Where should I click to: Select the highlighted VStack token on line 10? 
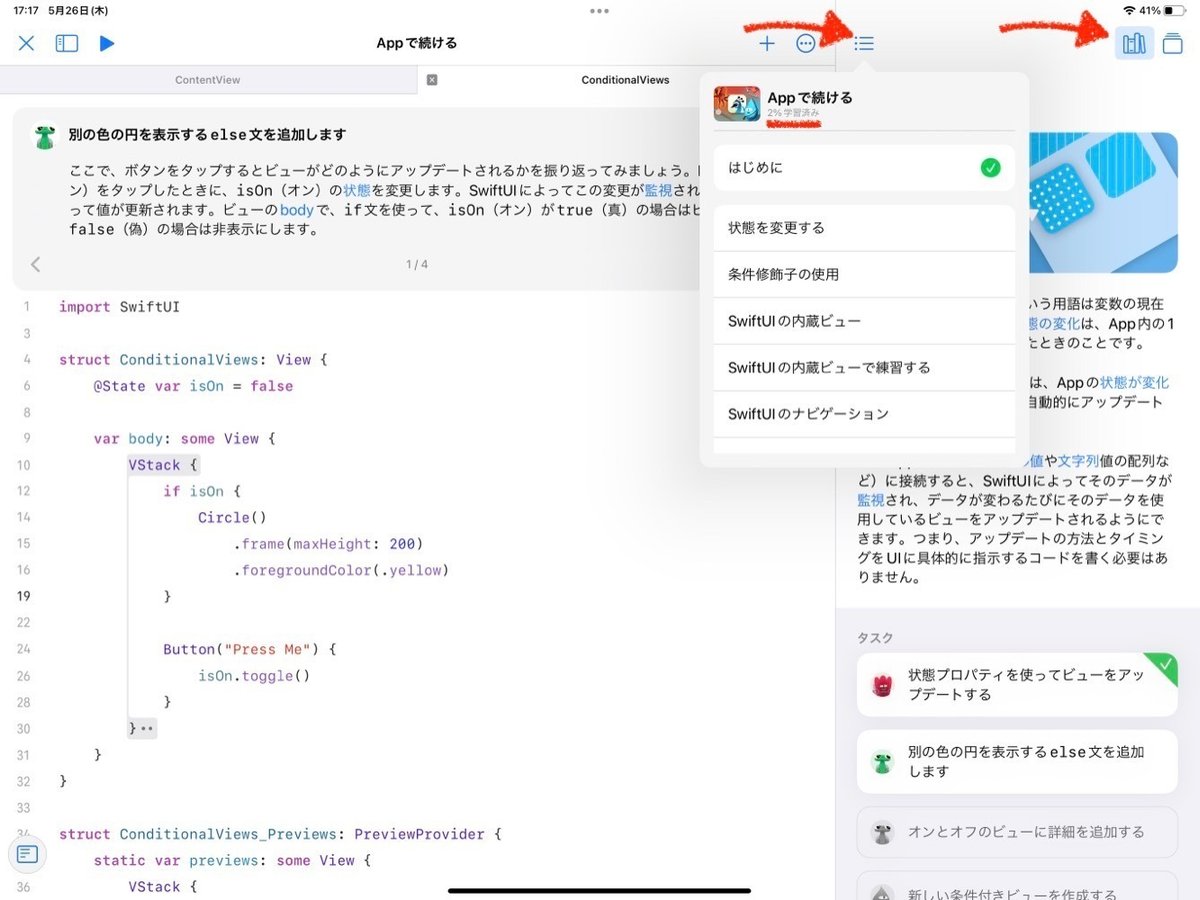[154, 465]
